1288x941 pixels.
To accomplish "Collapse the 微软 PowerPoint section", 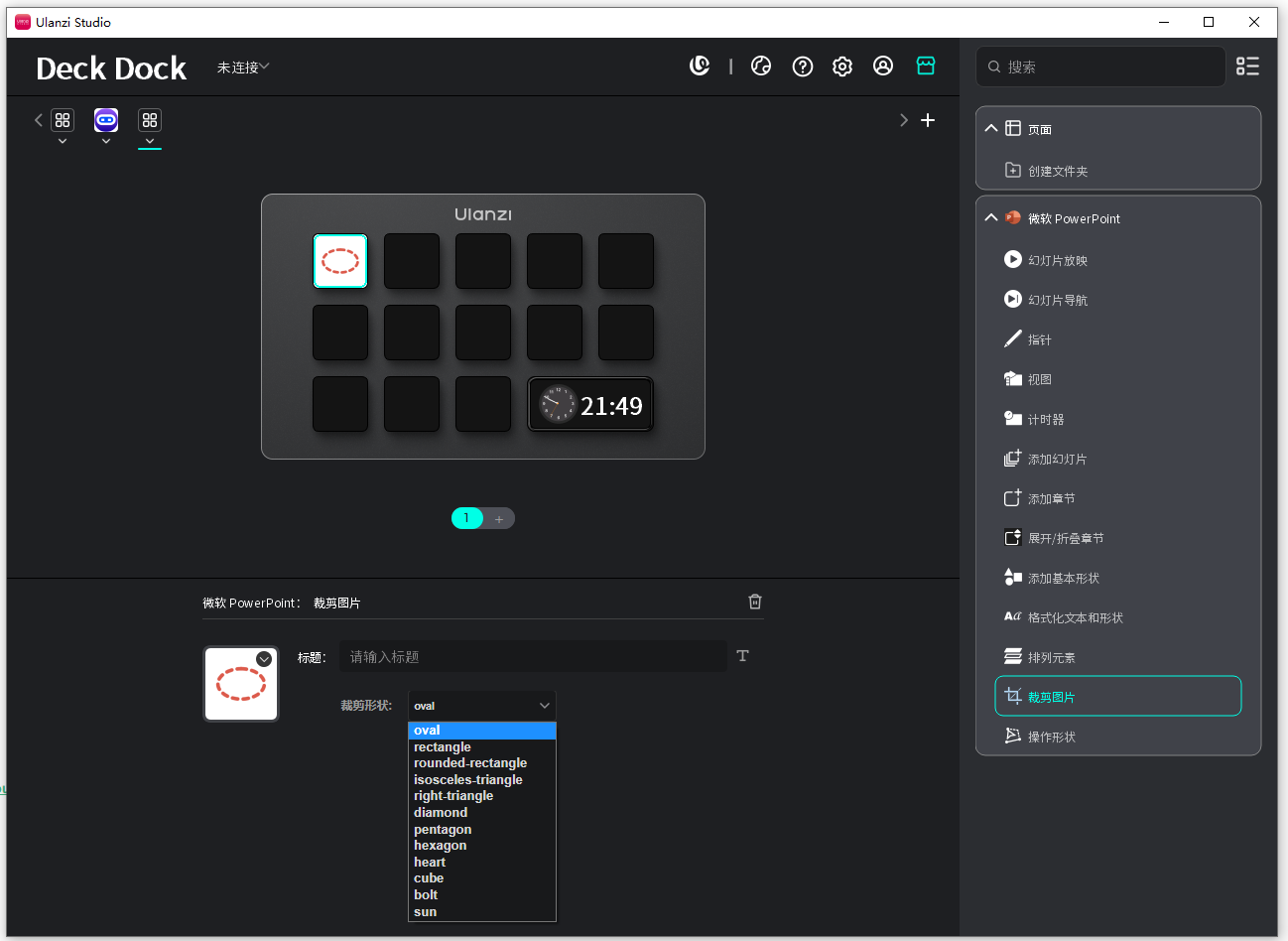I will click(x=991, y=218).
